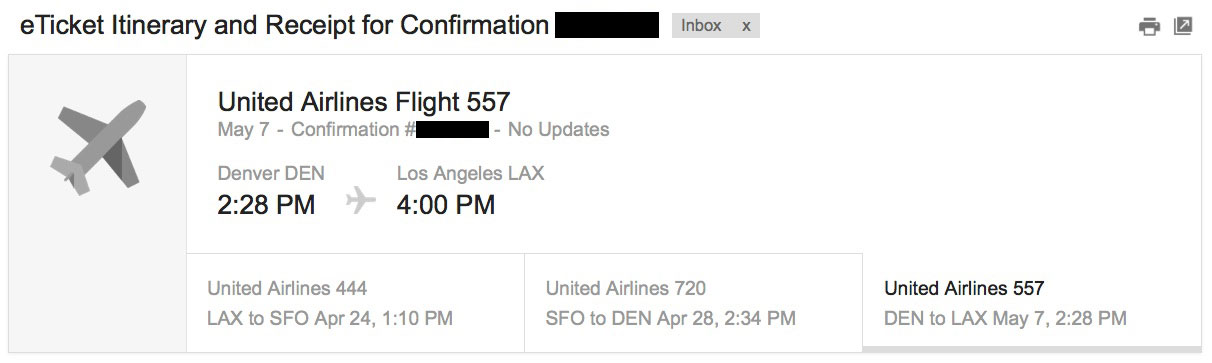Click the print all icon

(x=1149, y=27)
